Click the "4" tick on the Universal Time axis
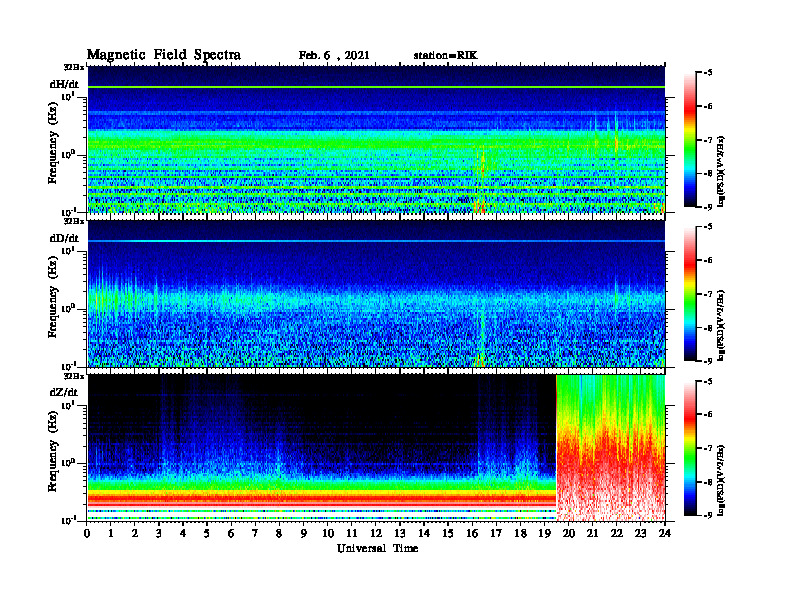Image resolution: width=792 pixels, height=612 pixels. [x=183, y=533]
